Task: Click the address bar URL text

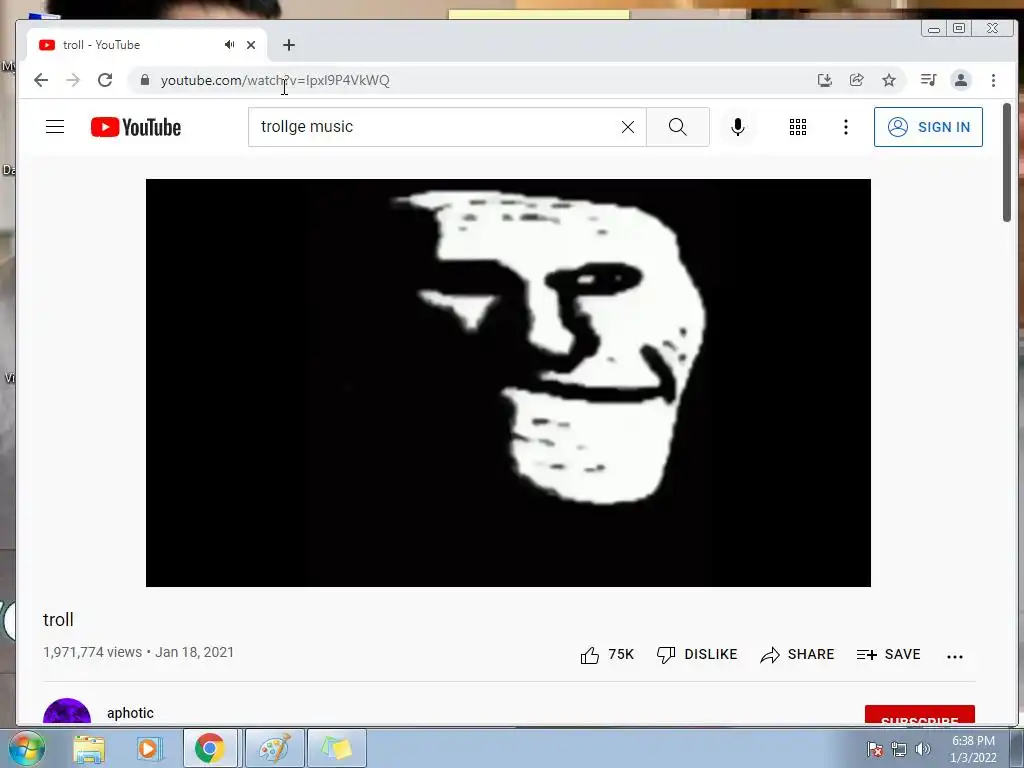Action: click(275, 80)
